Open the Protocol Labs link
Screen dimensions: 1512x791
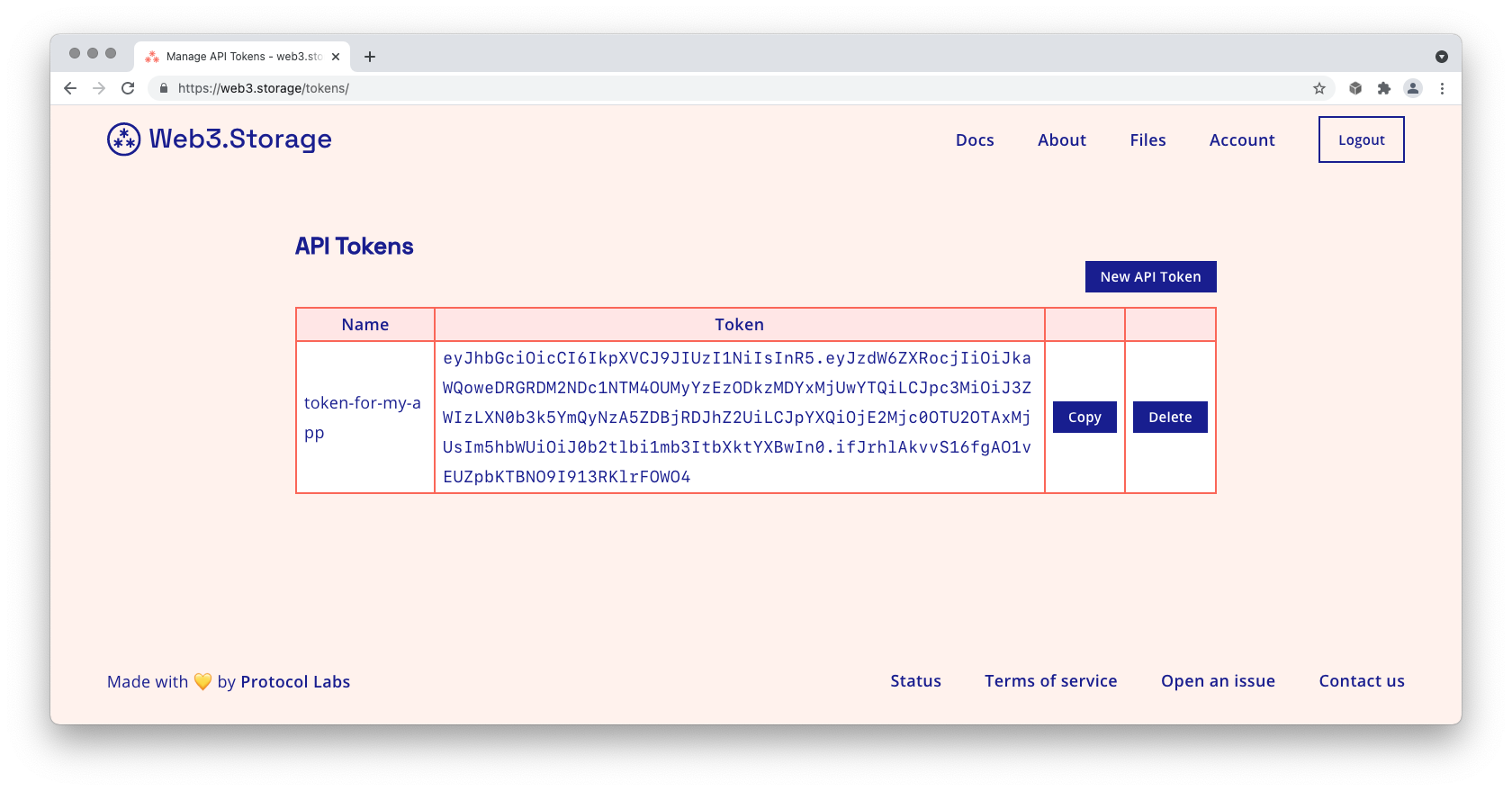[295, 682]
